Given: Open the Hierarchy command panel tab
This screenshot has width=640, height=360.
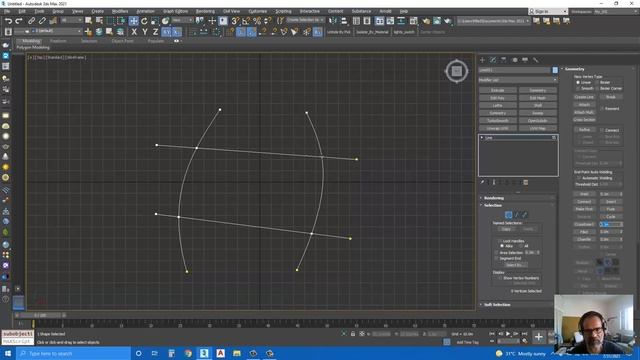Looking at the screenshot, I should tap(504, 60).
